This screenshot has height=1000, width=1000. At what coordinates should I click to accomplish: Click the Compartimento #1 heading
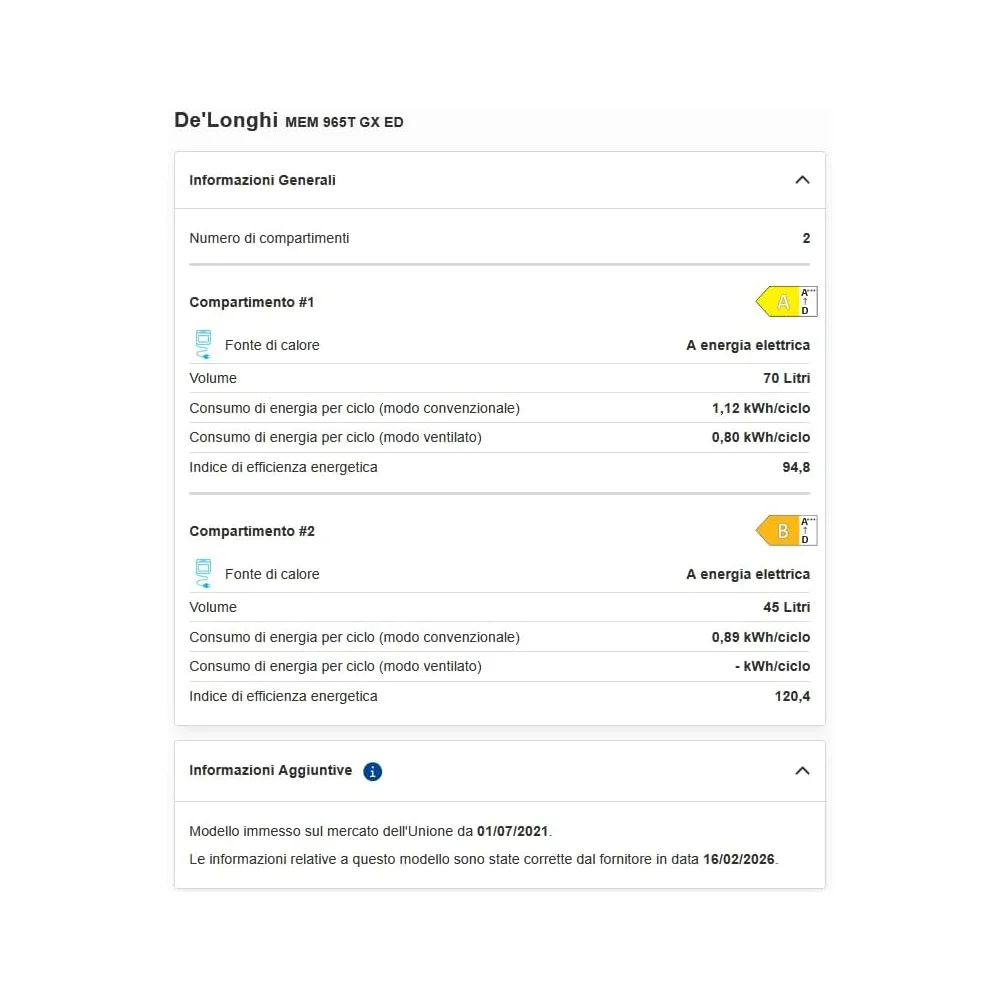point(252,302)
